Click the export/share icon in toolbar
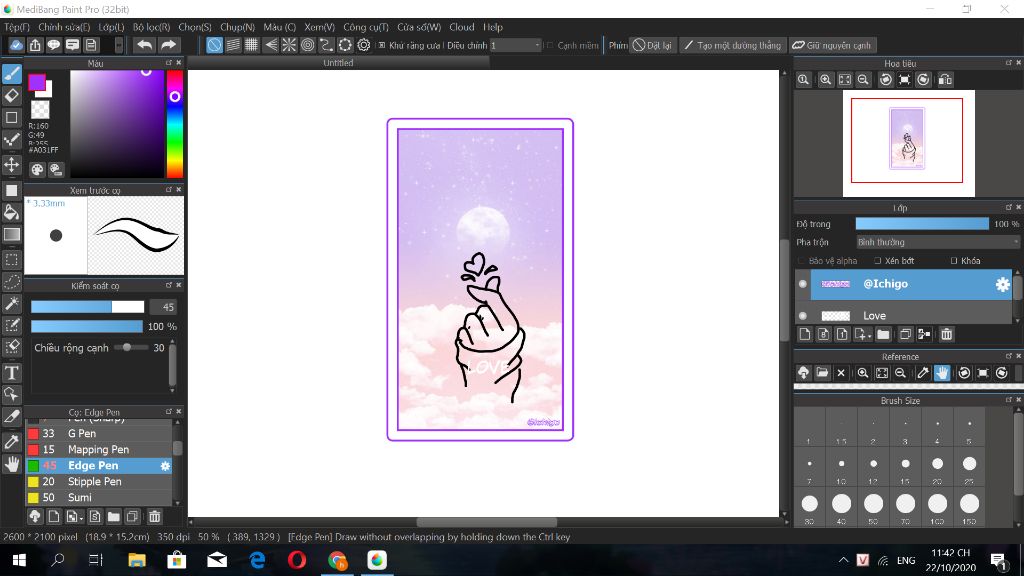 point(35,45)
